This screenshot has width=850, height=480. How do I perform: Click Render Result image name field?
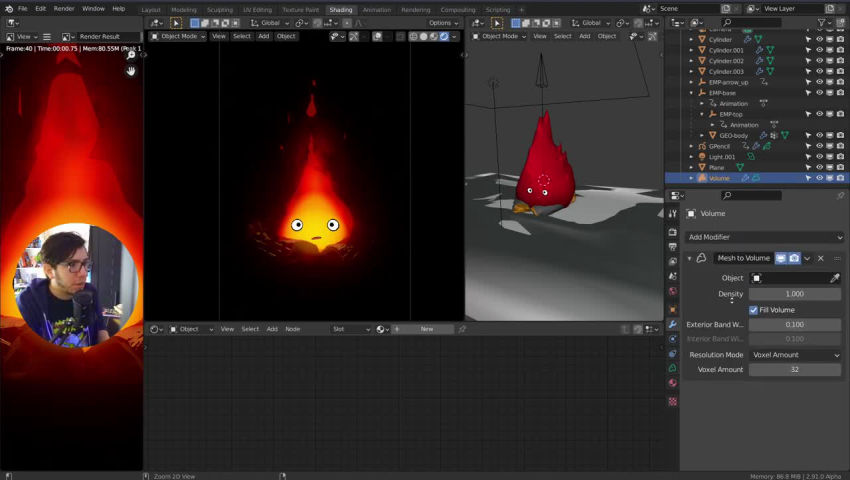click(x=108, y=36)
